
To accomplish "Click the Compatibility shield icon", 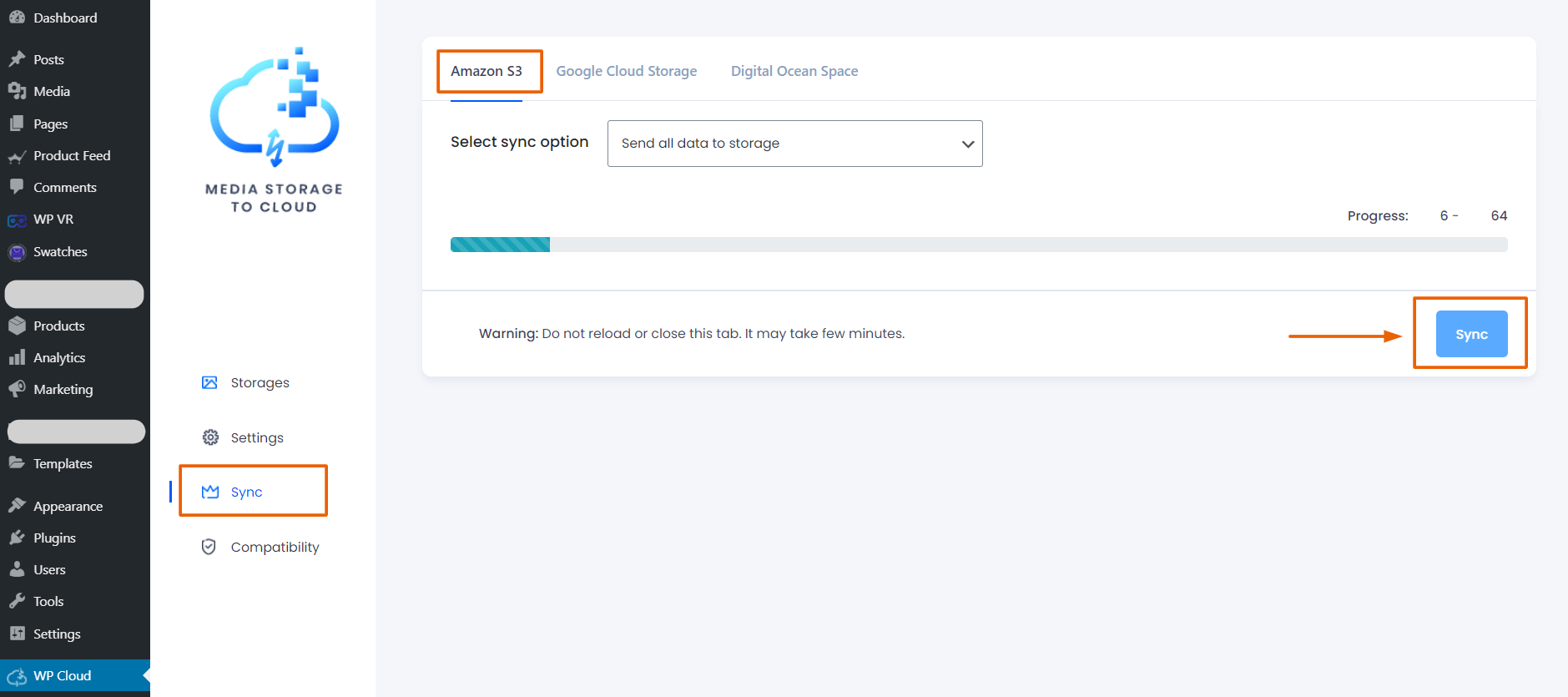I will (x=209, y=547).
